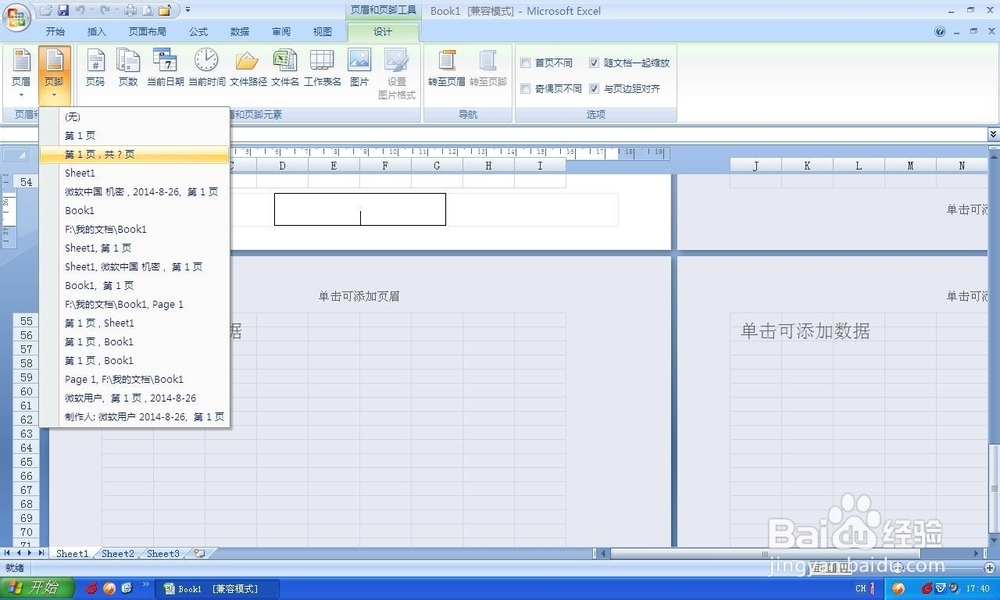Toggle 首页不同 (different first page) checkbox

526,62
